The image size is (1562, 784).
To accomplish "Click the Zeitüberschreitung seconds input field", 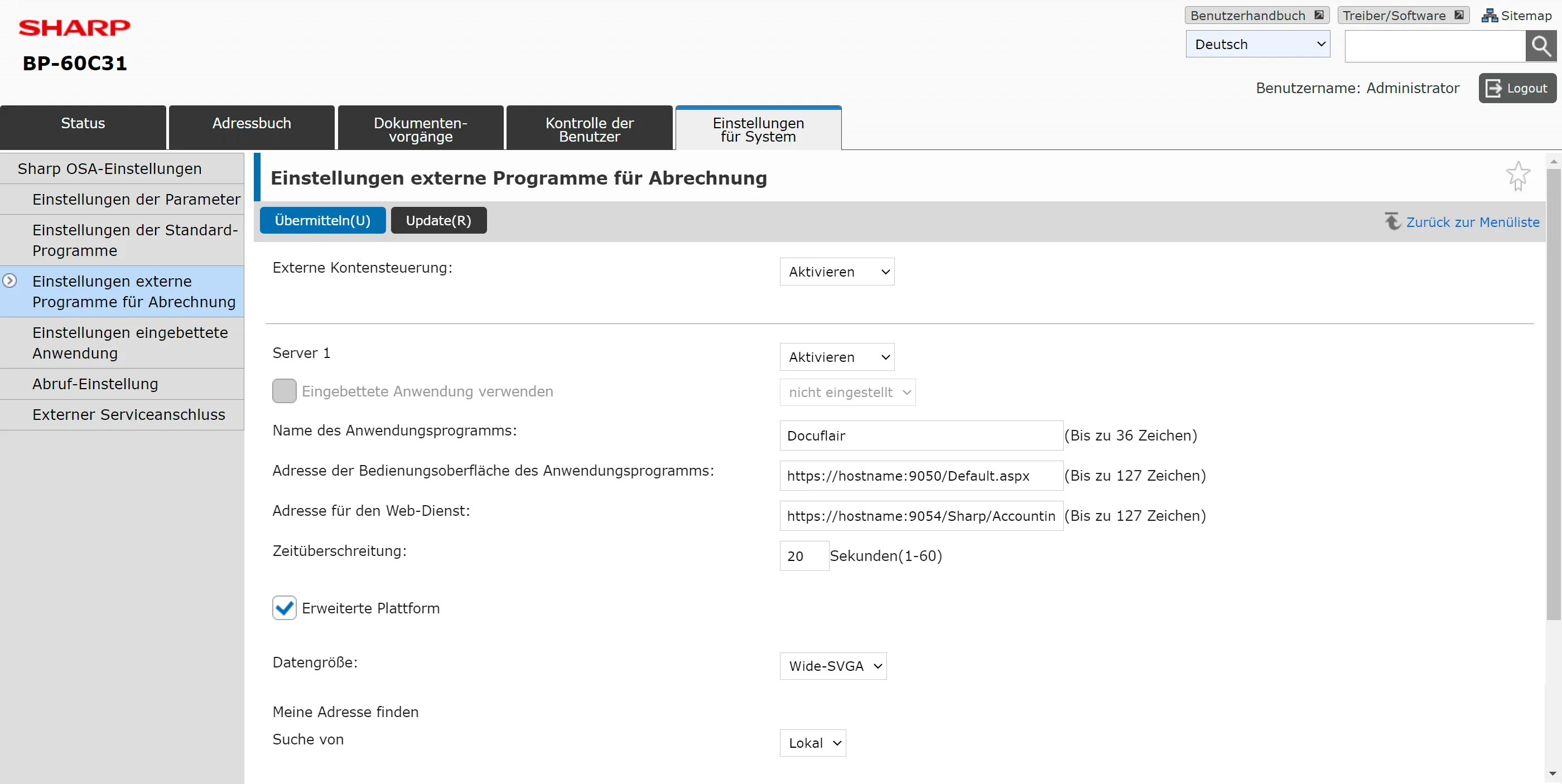I will click(x=803, y=555).
